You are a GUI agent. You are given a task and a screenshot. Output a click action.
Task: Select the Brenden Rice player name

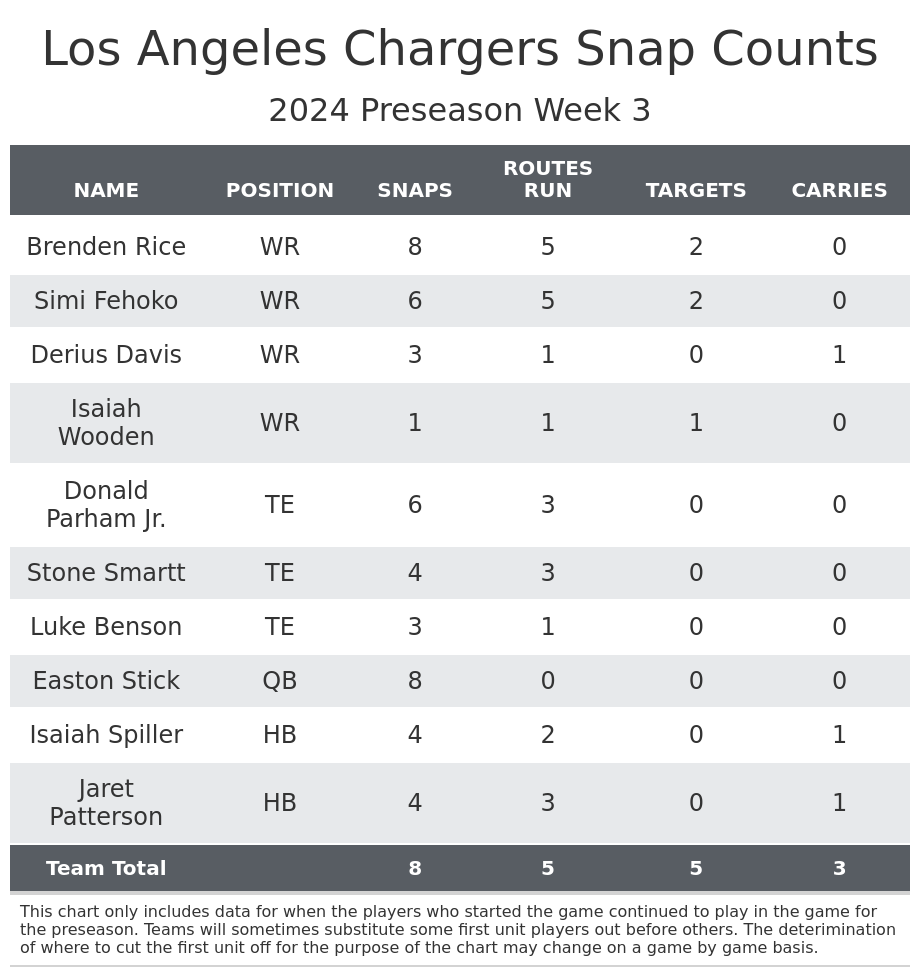[106, 247]
